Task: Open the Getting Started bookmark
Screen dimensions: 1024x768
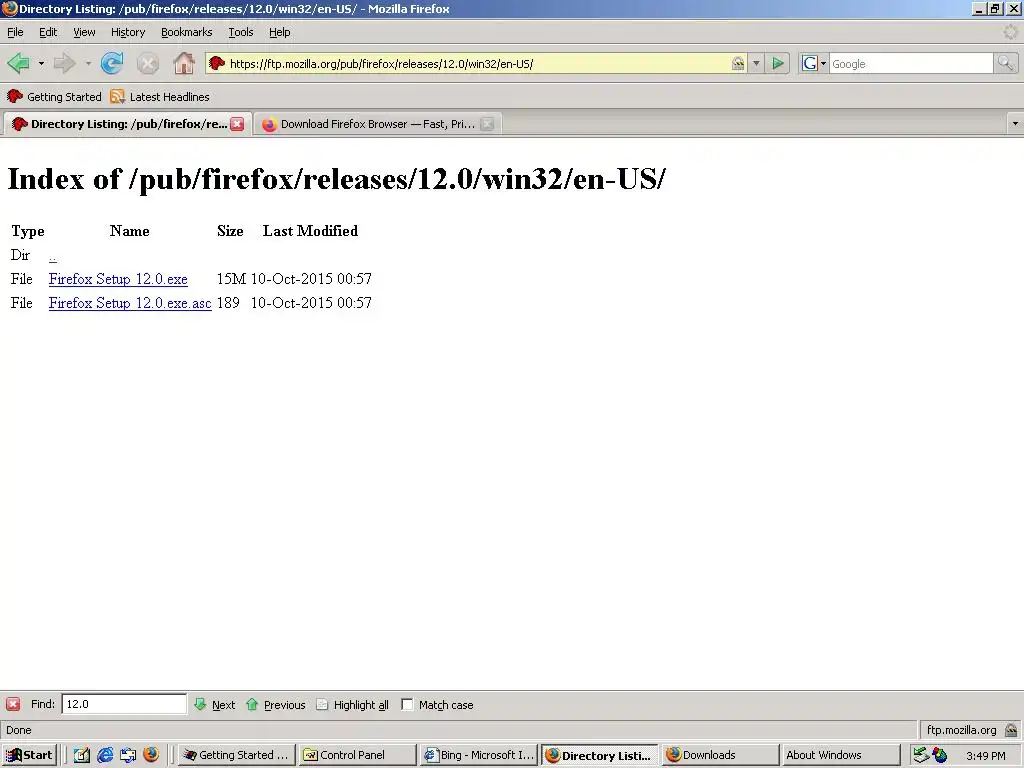Action: [x=54, y=97]
